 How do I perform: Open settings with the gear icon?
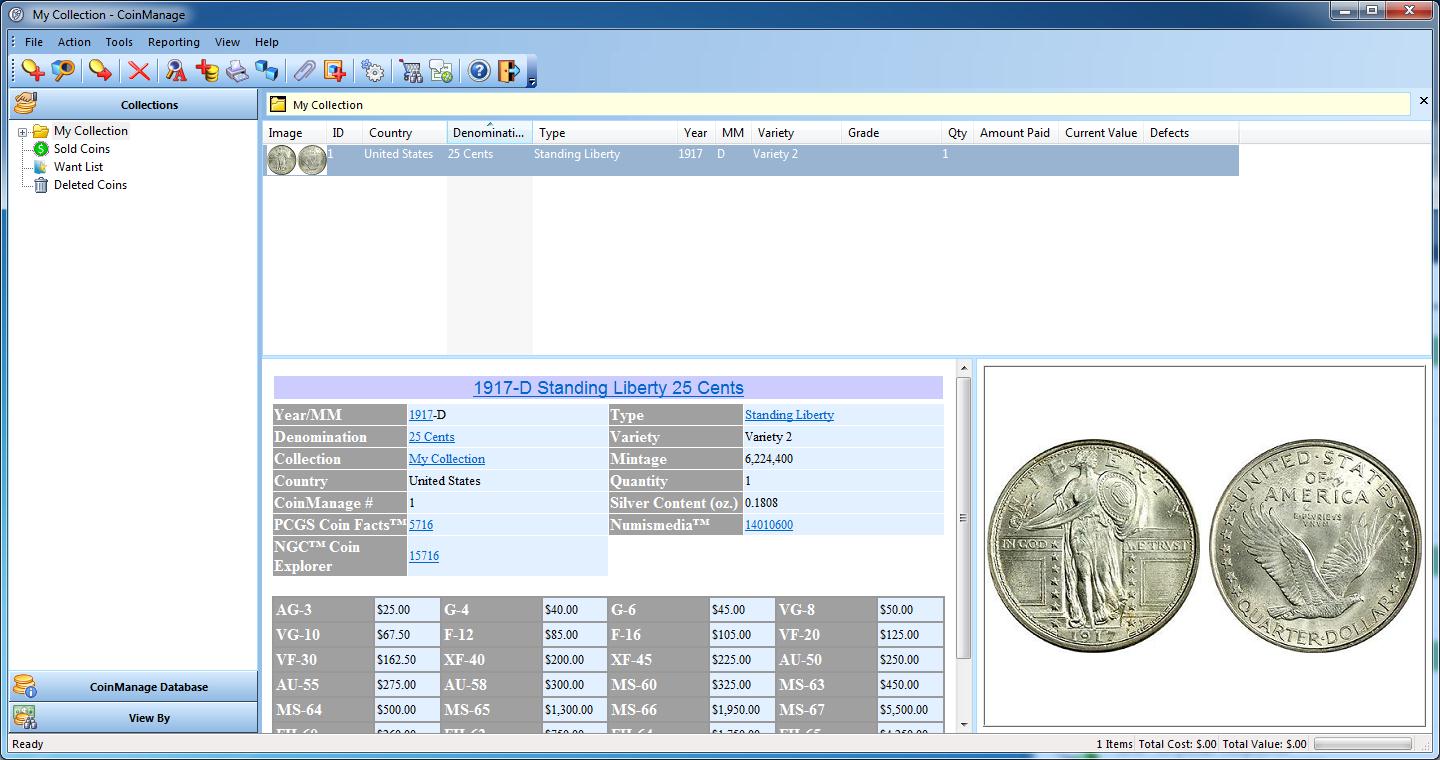pos(373,71)
